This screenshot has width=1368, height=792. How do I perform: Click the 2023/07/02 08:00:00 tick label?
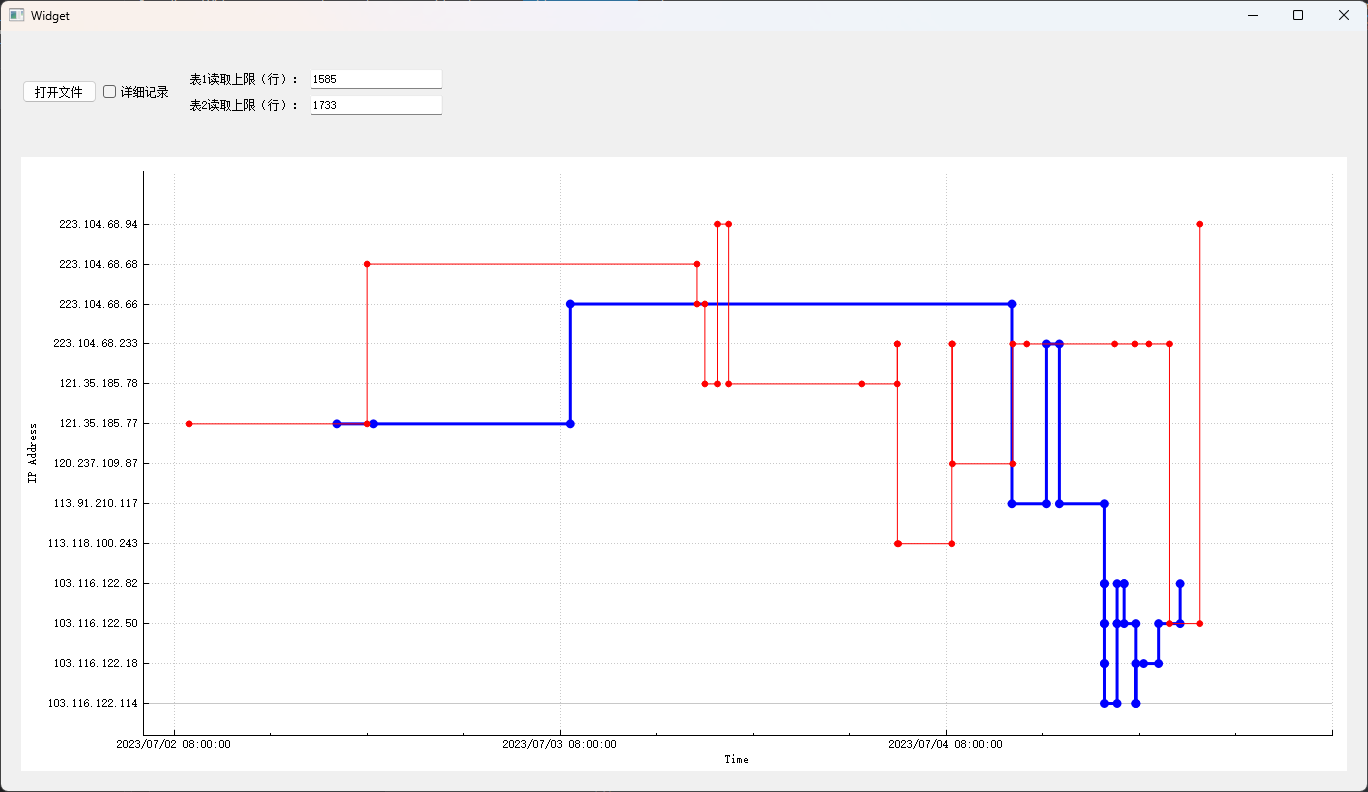(174, 744)
